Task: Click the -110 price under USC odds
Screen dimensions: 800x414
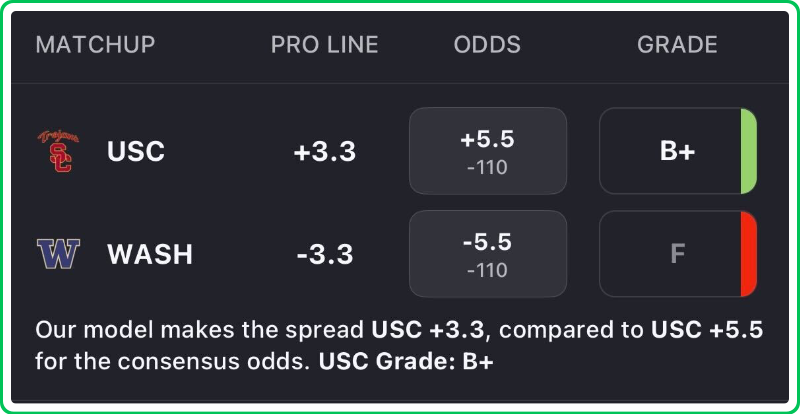Action: 487,168
